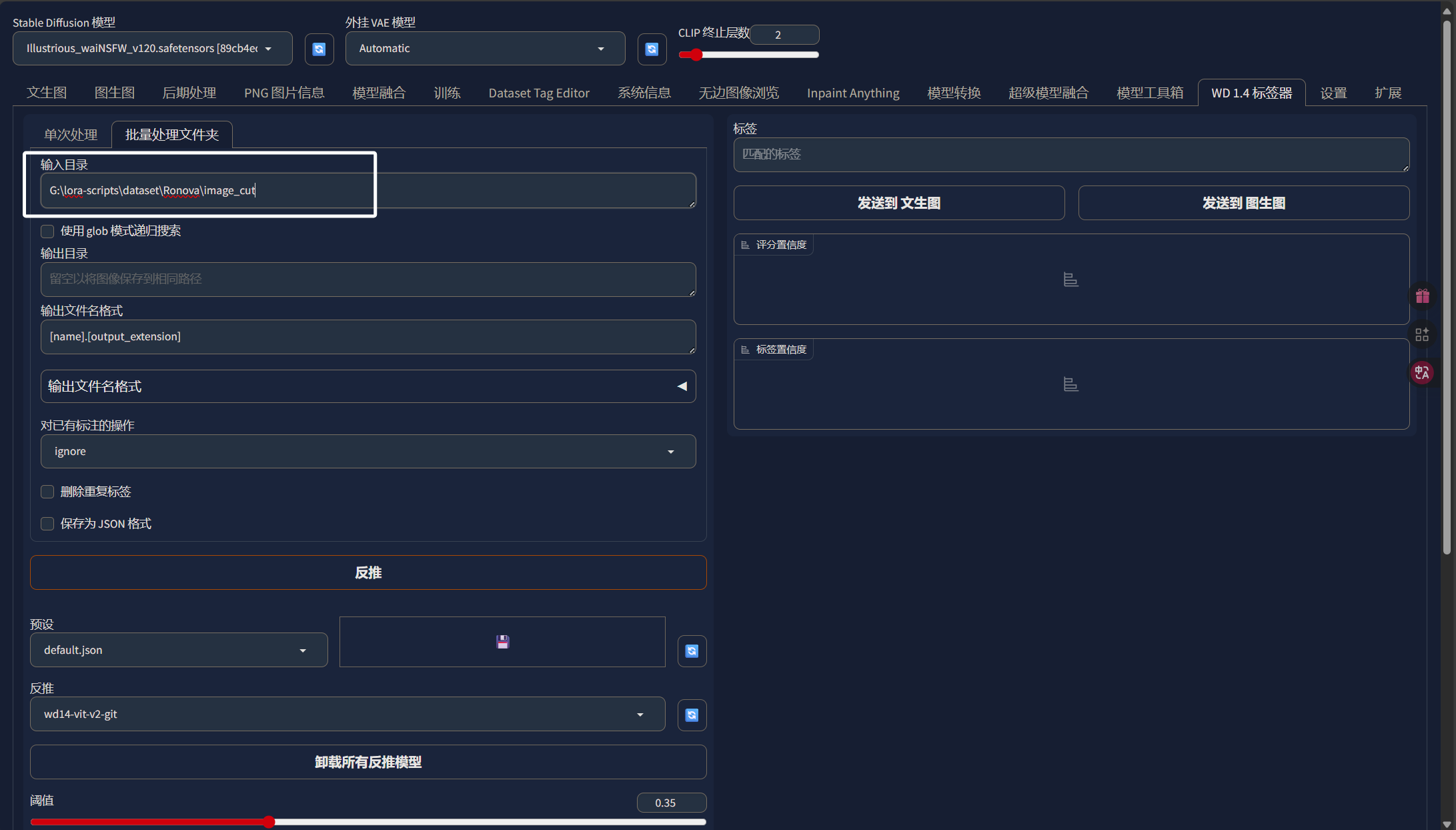This screenshot has height=830, width=1456.
Task: Switch to the 文生图 tab
Action: pos(47,93)
